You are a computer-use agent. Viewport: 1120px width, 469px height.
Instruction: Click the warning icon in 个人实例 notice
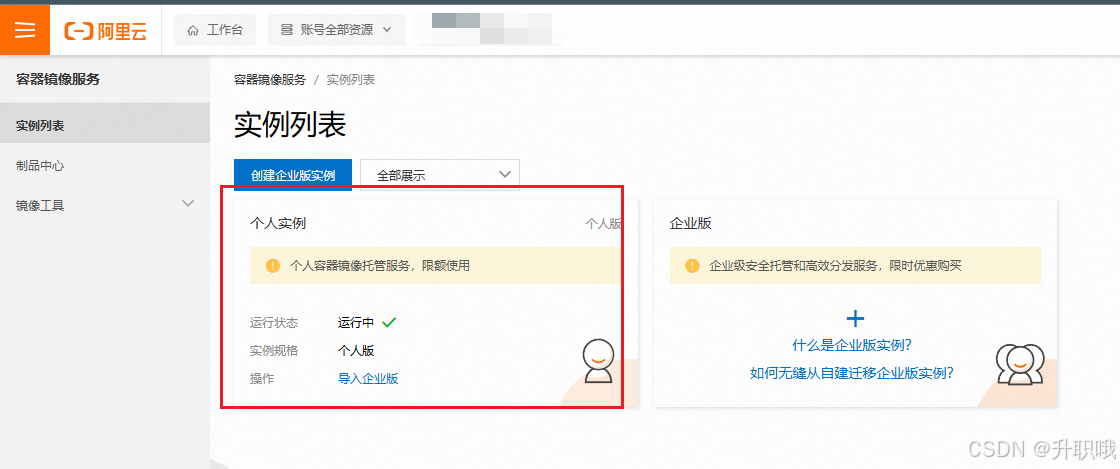click(273, 266)
